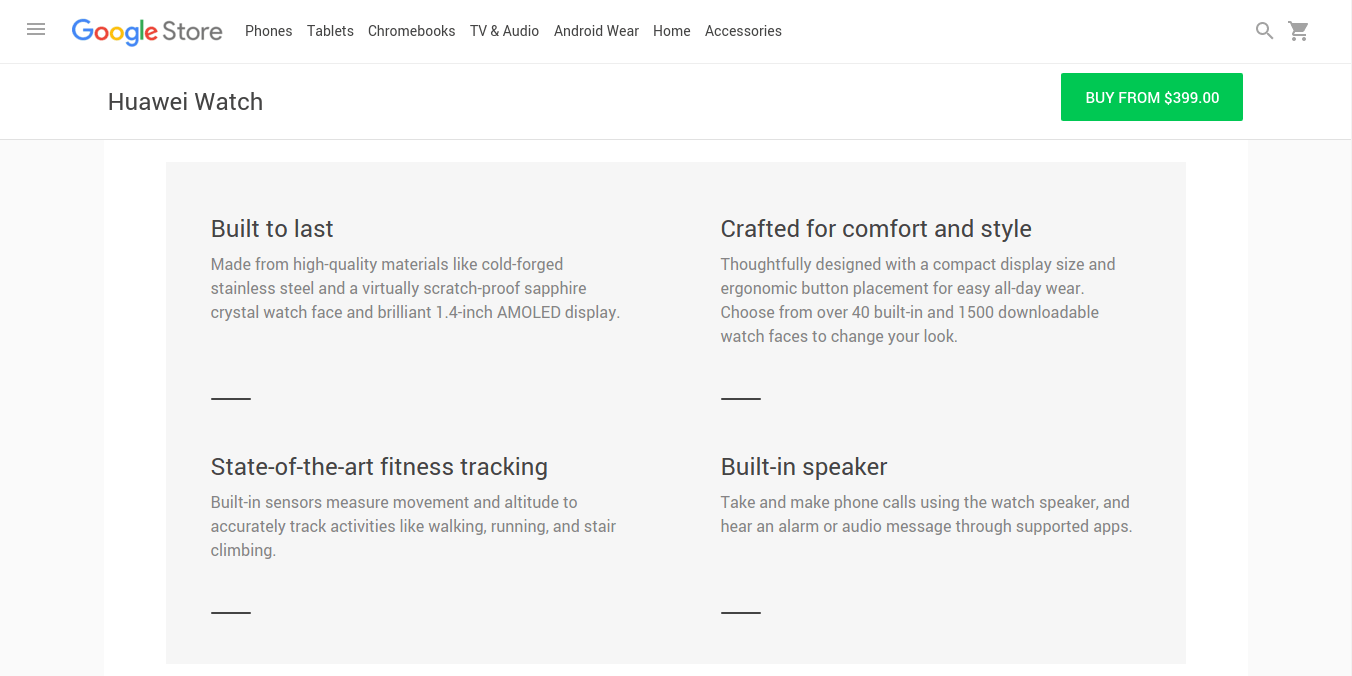Screen dimensions: 1352x676
Task: Click the "State-of-the-art fitness tracking" heading
Action: click(x=379, y=467)
